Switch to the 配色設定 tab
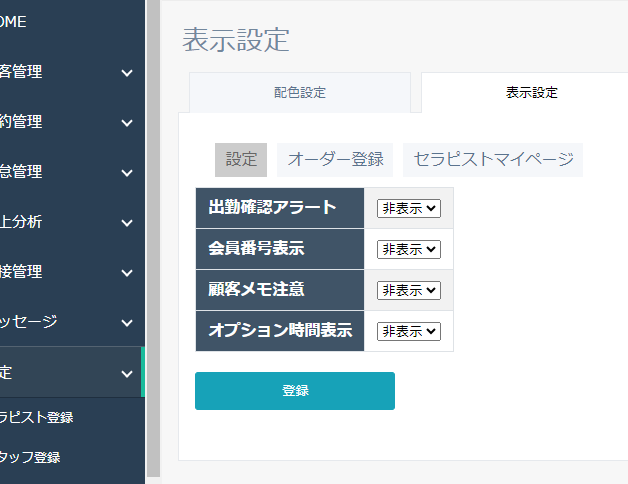 (300, 93)
